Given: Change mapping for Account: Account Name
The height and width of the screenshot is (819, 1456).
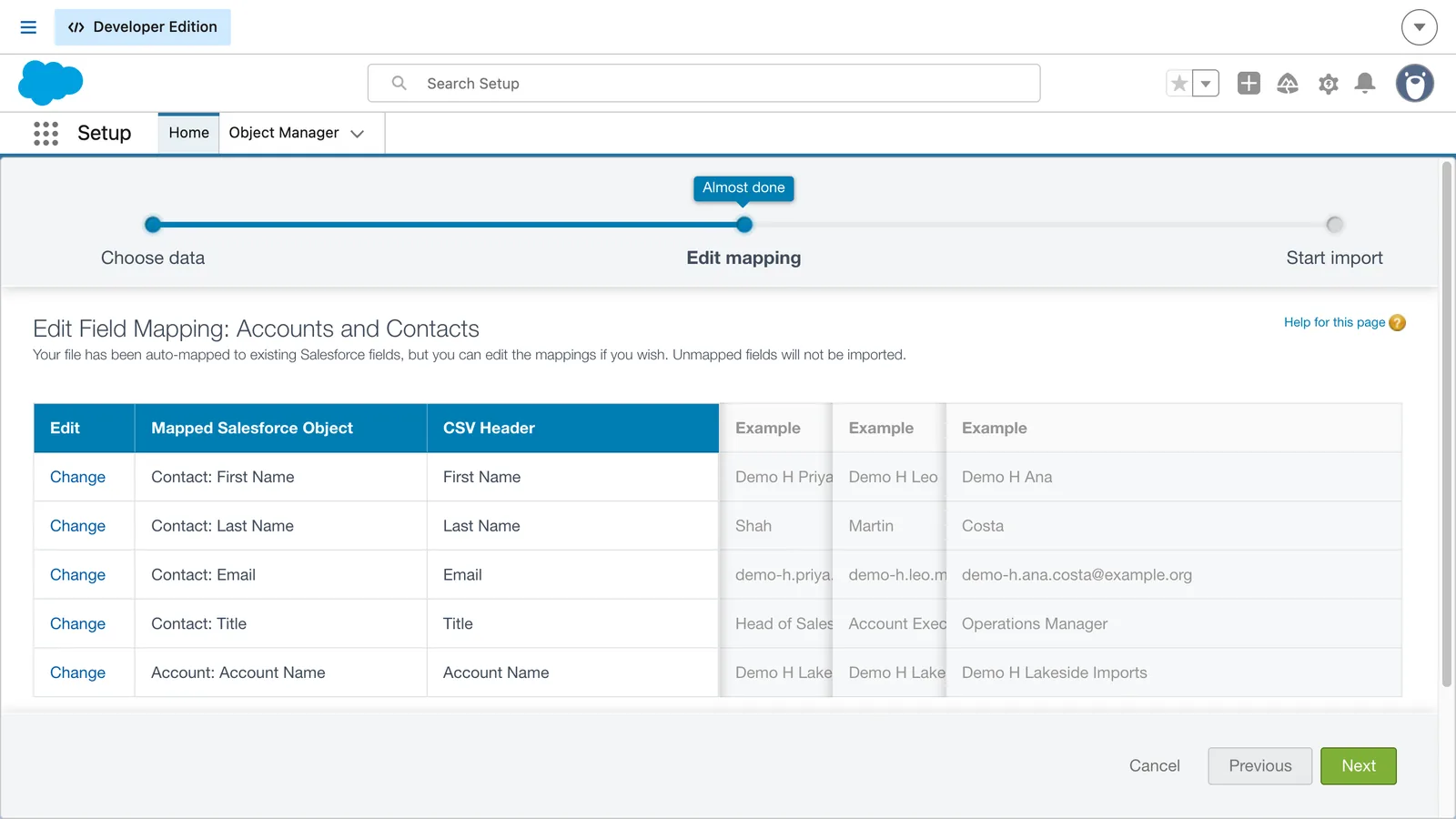Looking at the screenshot, I should 77,672.
